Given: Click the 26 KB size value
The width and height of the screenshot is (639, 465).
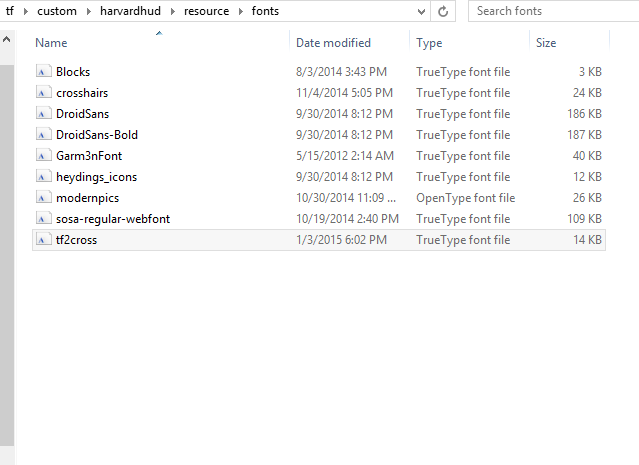Looking at the screenshot, I should [587, 198].
